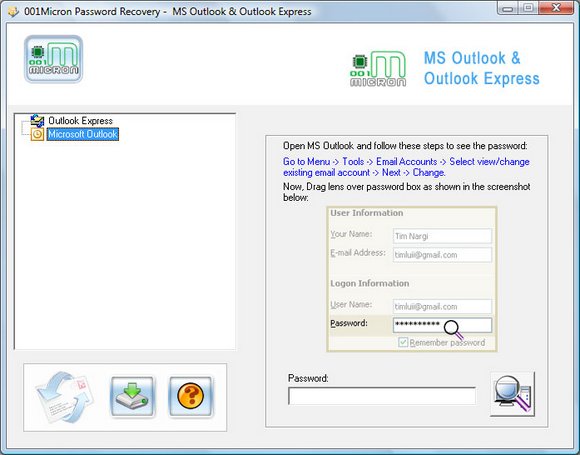The image size is (580, 455).
Task: Click the Outlook Express envelope icon in tree
Action: click(37, 121)
